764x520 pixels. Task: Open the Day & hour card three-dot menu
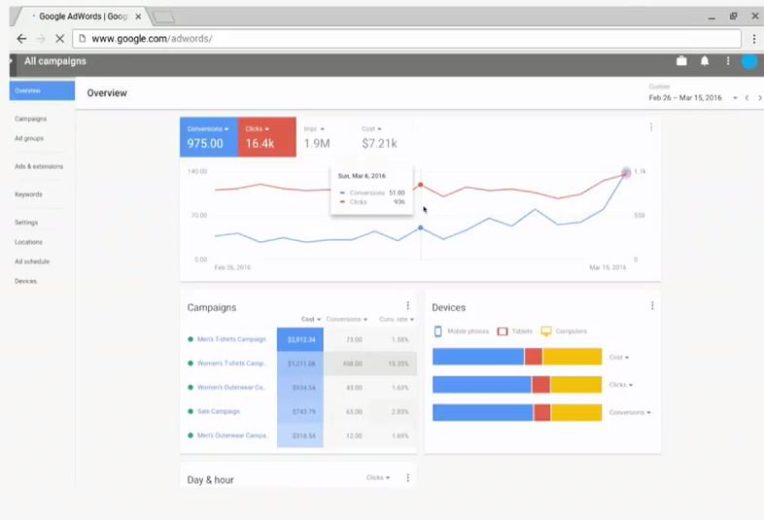click(x=408, y=478)
